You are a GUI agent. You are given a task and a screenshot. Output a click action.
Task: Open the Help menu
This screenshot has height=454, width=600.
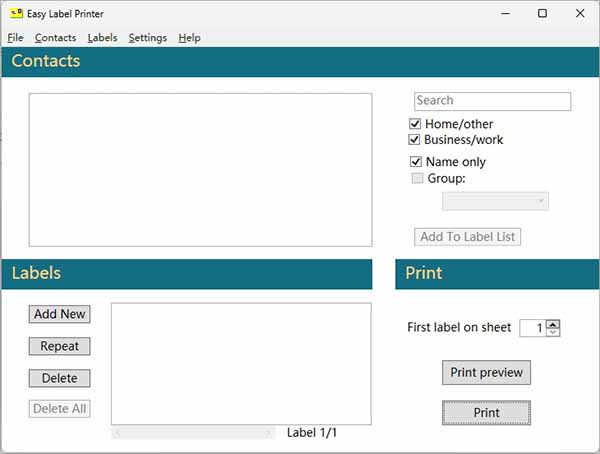coord(189,38)
